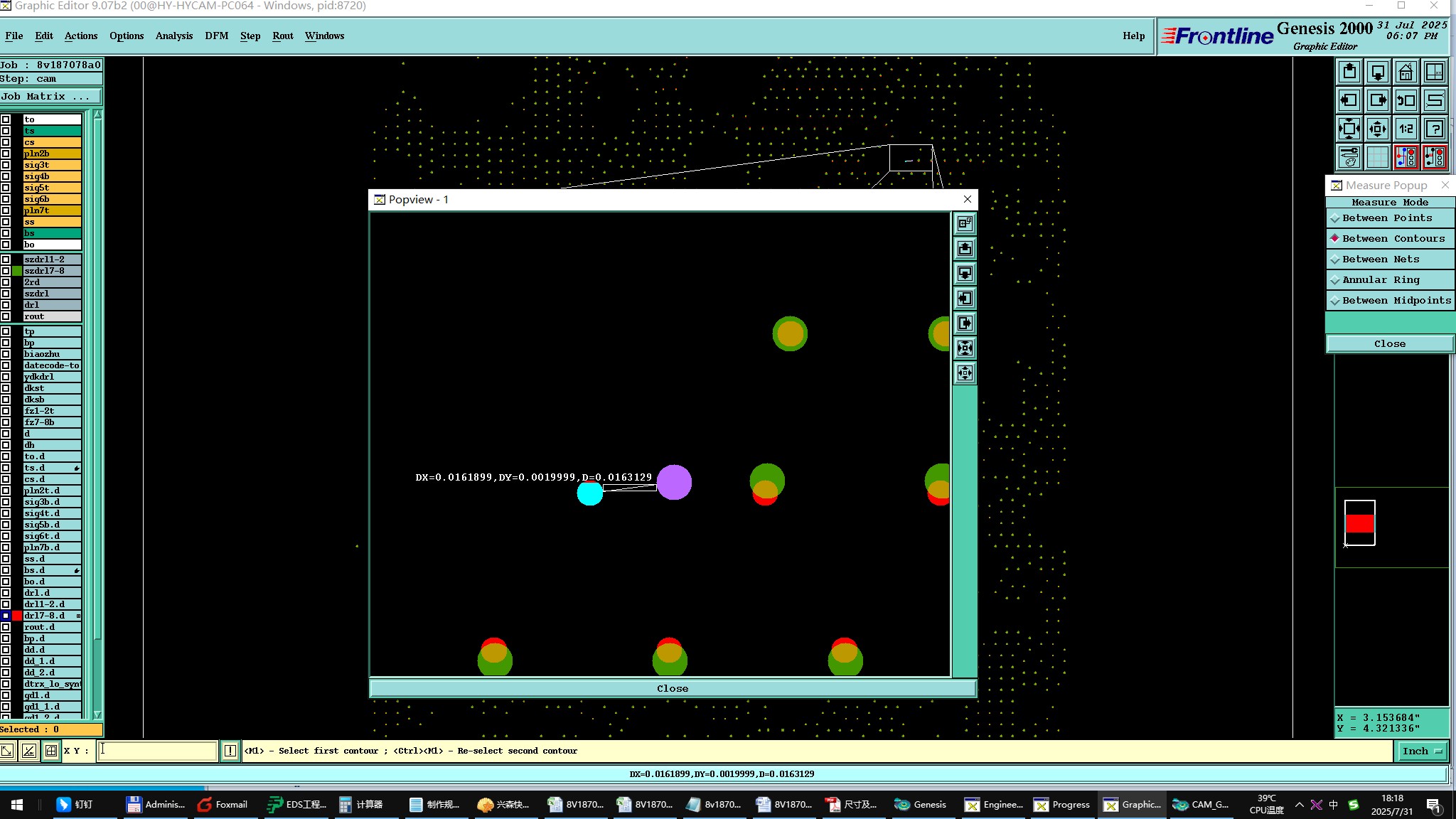Image resolution: width=1456 pixels, height=819 pixels.
Task: Click the XY coordinate input field
Action: [x=157, y=751]
